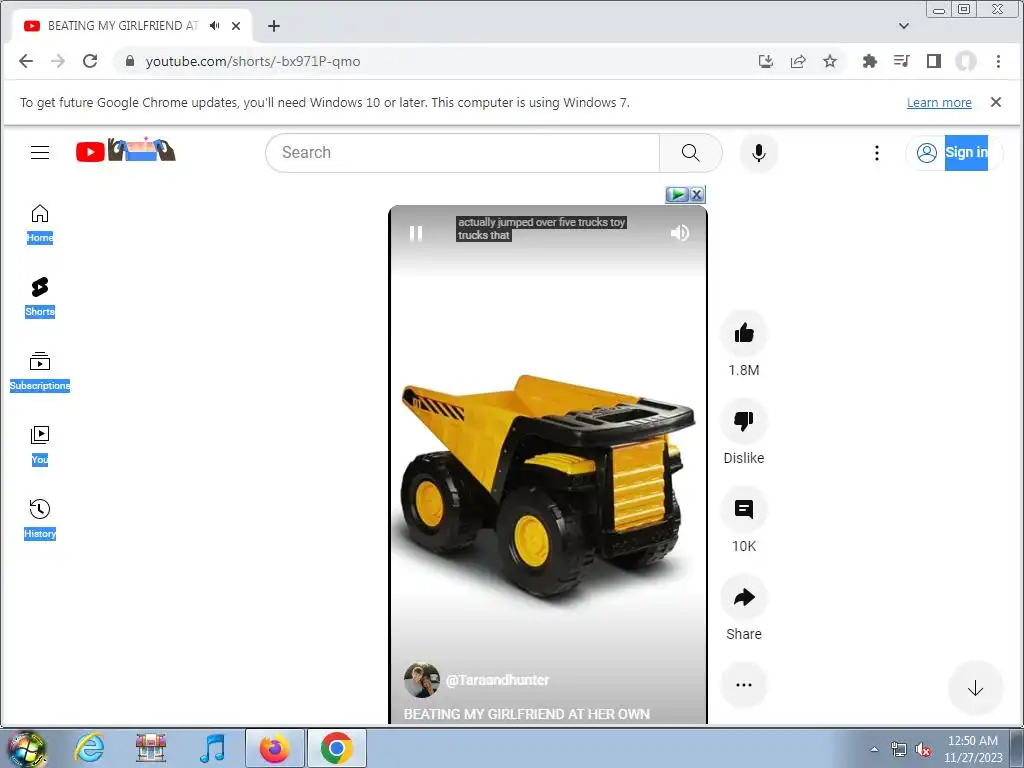Click the Chrome taskbar button
The height and width of the screenshot is (768, 1024).
click(337, 748)
